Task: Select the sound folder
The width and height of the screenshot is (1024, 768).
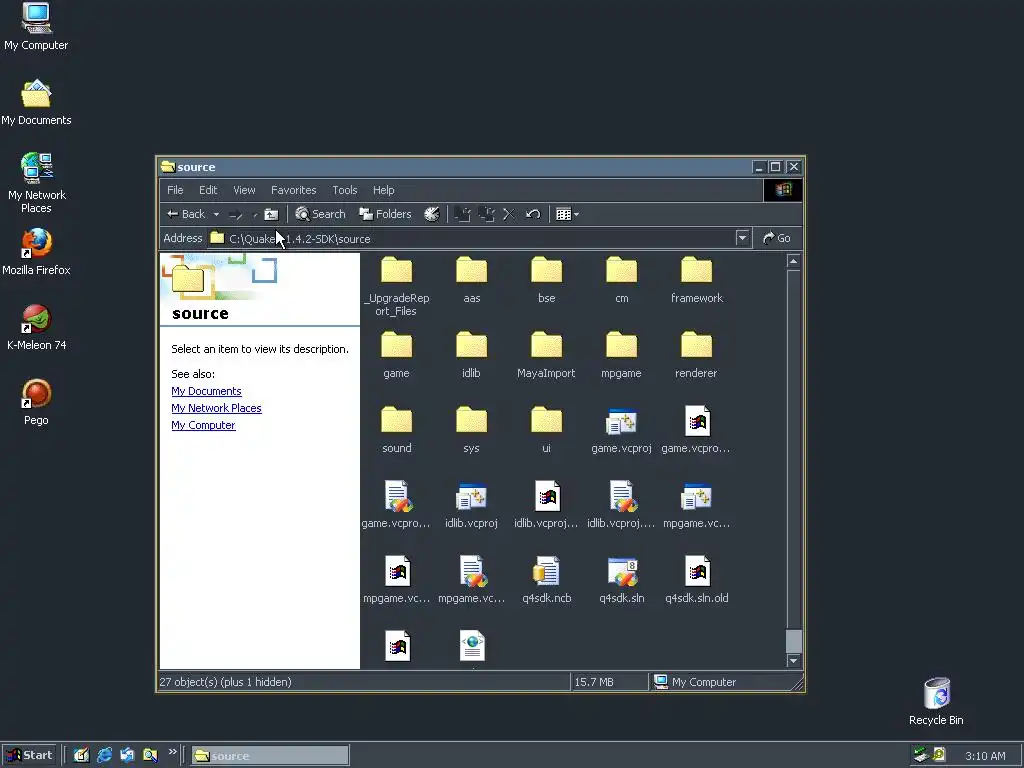Action: (396, 431)
